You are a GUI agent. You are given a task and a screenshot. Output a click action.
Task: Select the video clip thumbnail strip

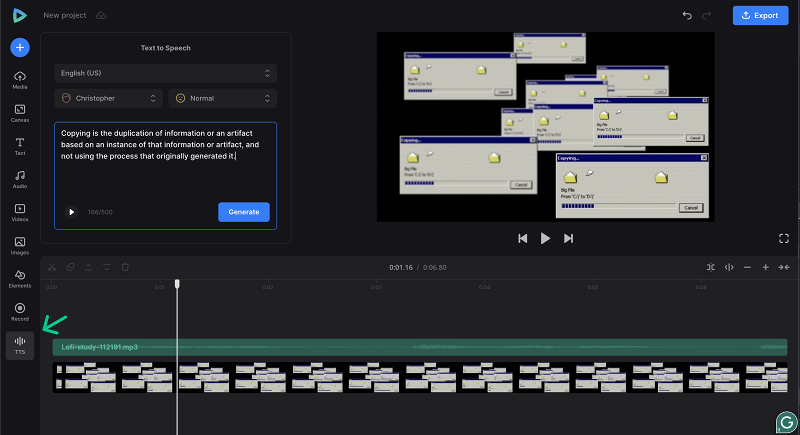420,377
